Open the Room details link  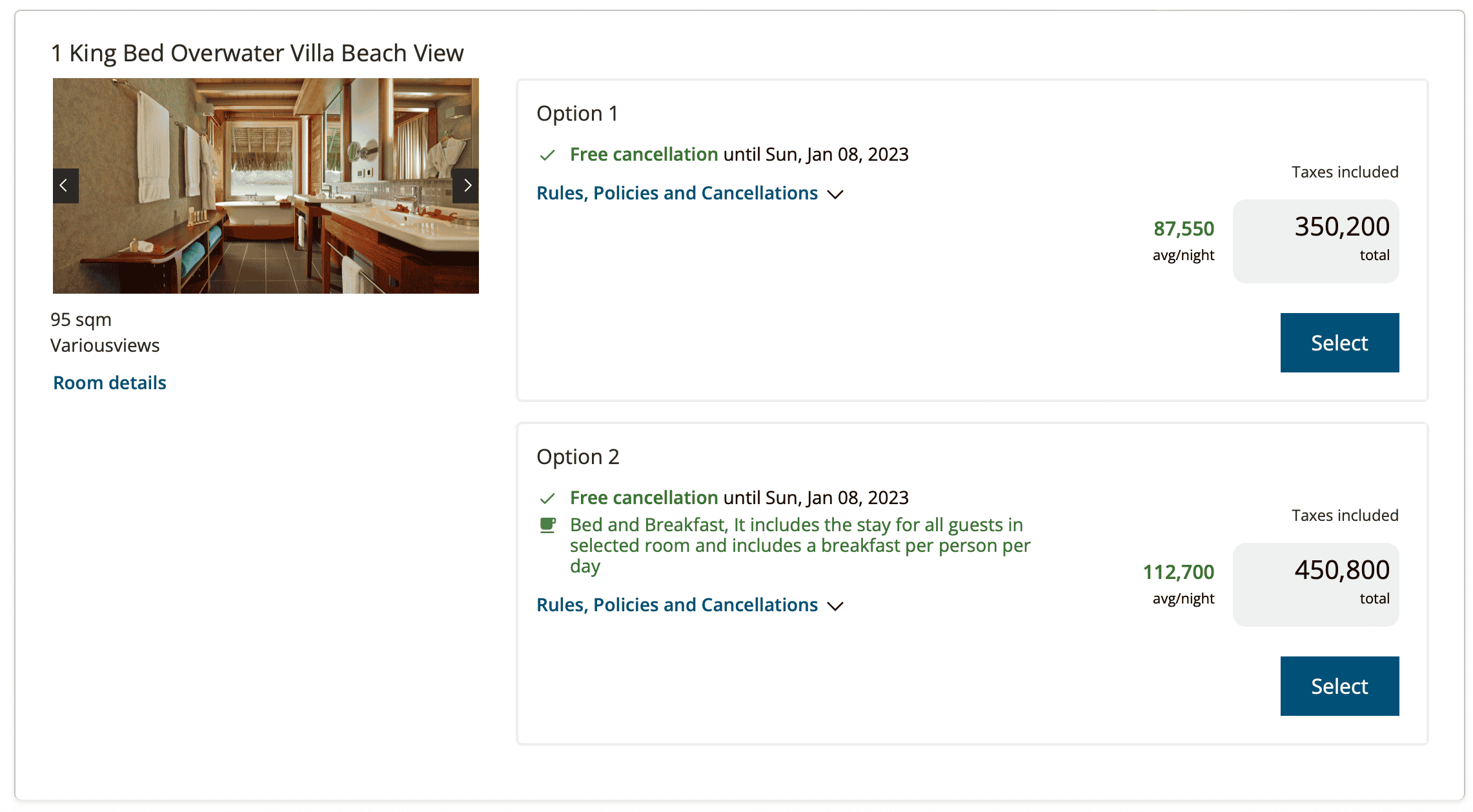[x=110, y=383]
